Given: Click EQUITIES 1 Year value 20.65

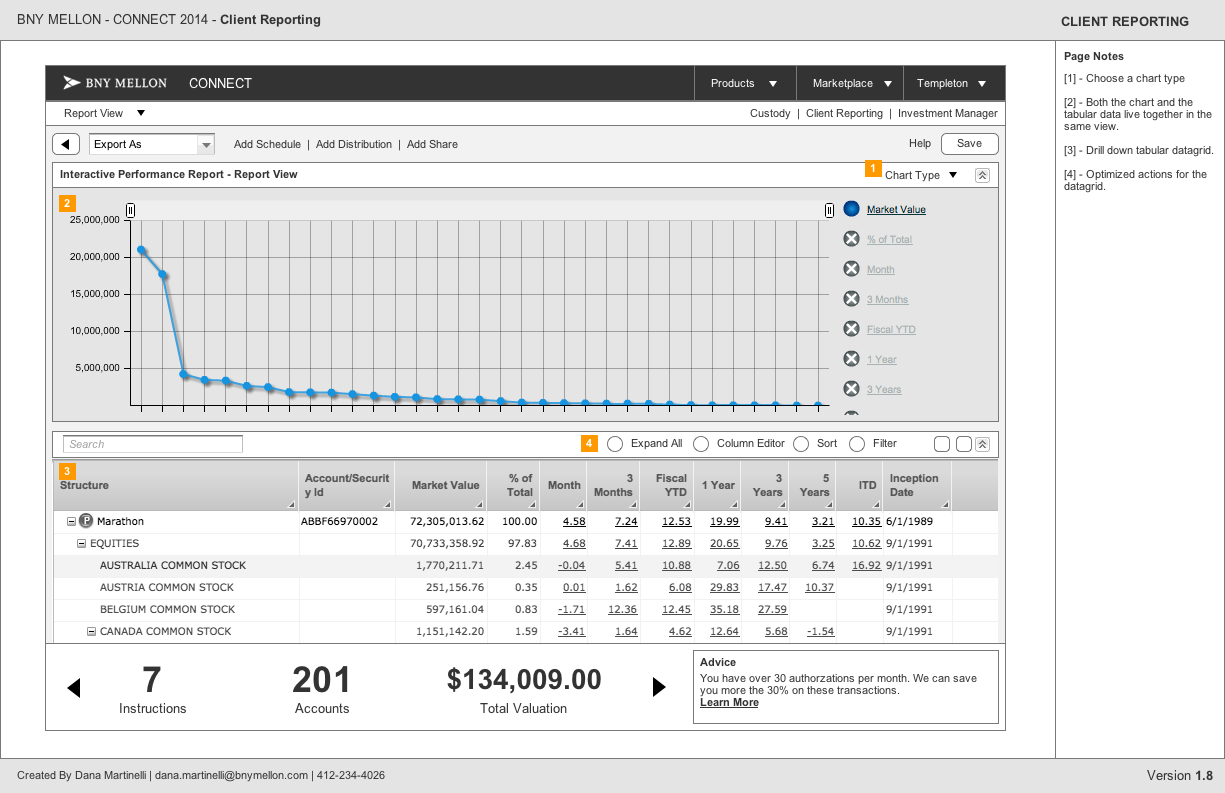Looking at the screenshot, I should coord(724,543).
